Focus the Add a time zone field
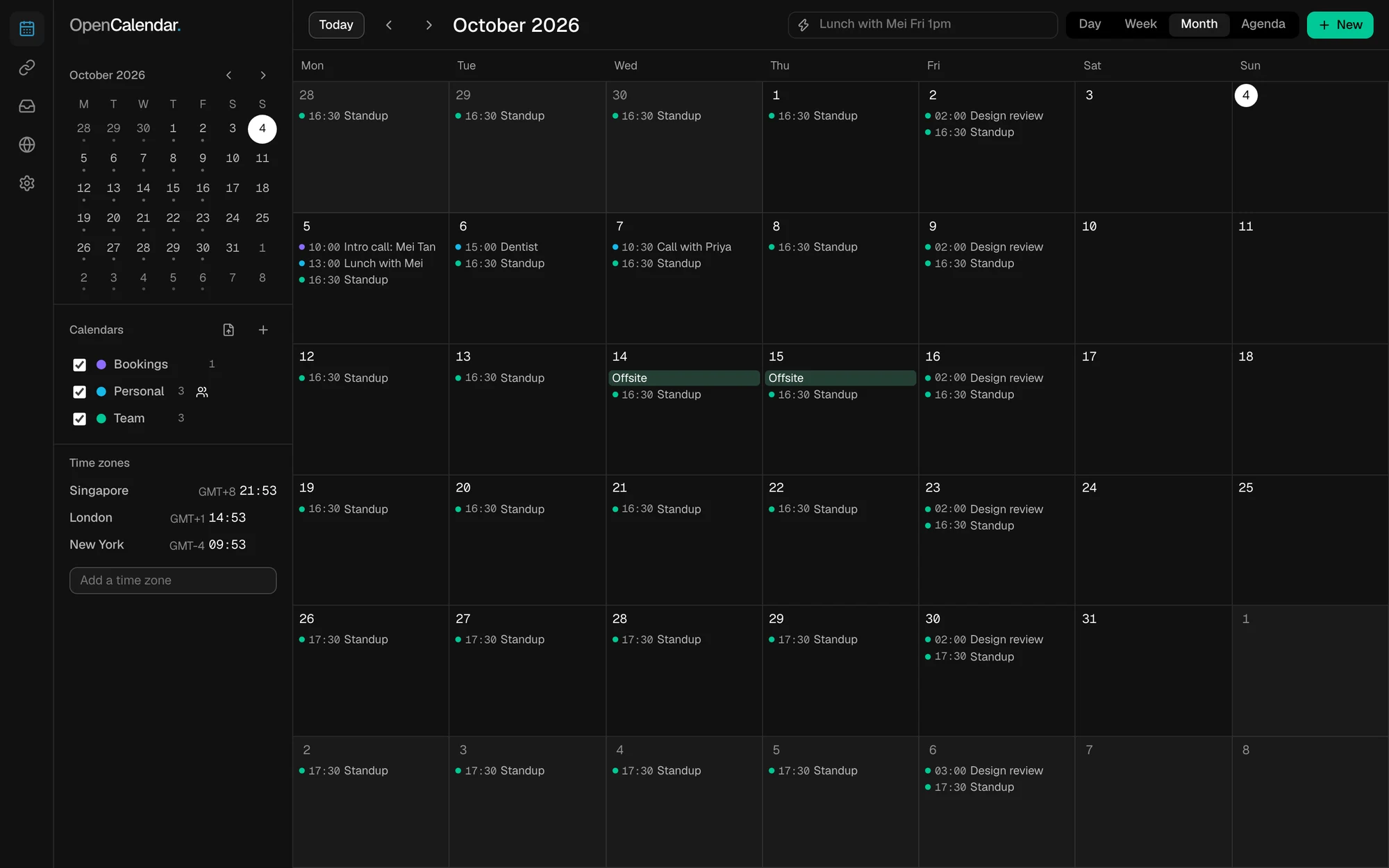Image resolution: width=1389 pixels, height=868 pixels. pyautogui.click(x=173, y=581)
